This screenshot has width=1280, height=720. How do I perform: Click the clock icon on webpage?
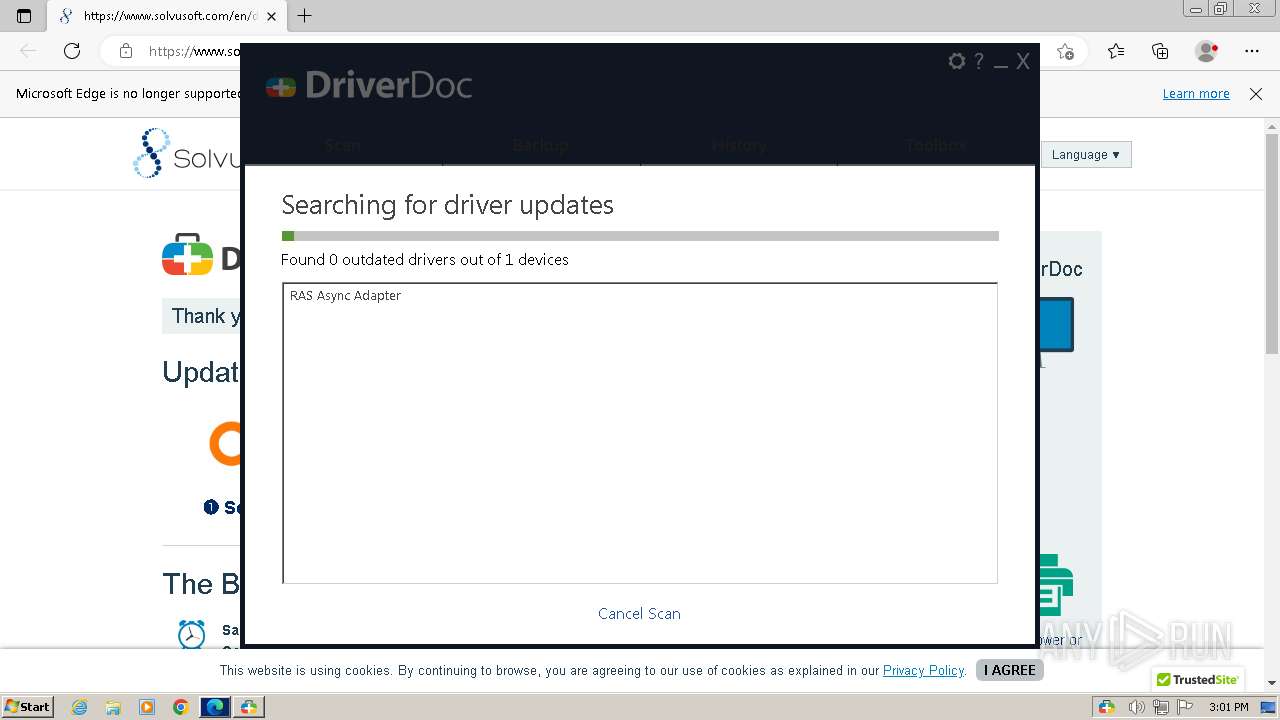pos(191,635)
